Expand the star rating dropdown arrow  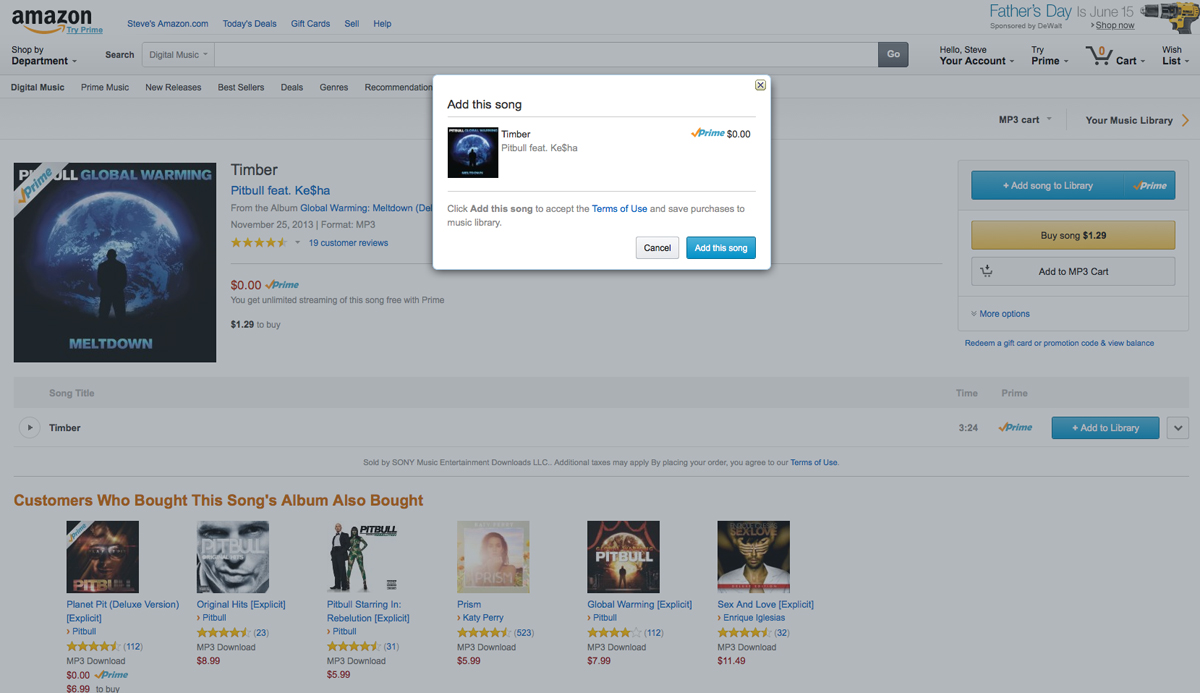point(297,243)
